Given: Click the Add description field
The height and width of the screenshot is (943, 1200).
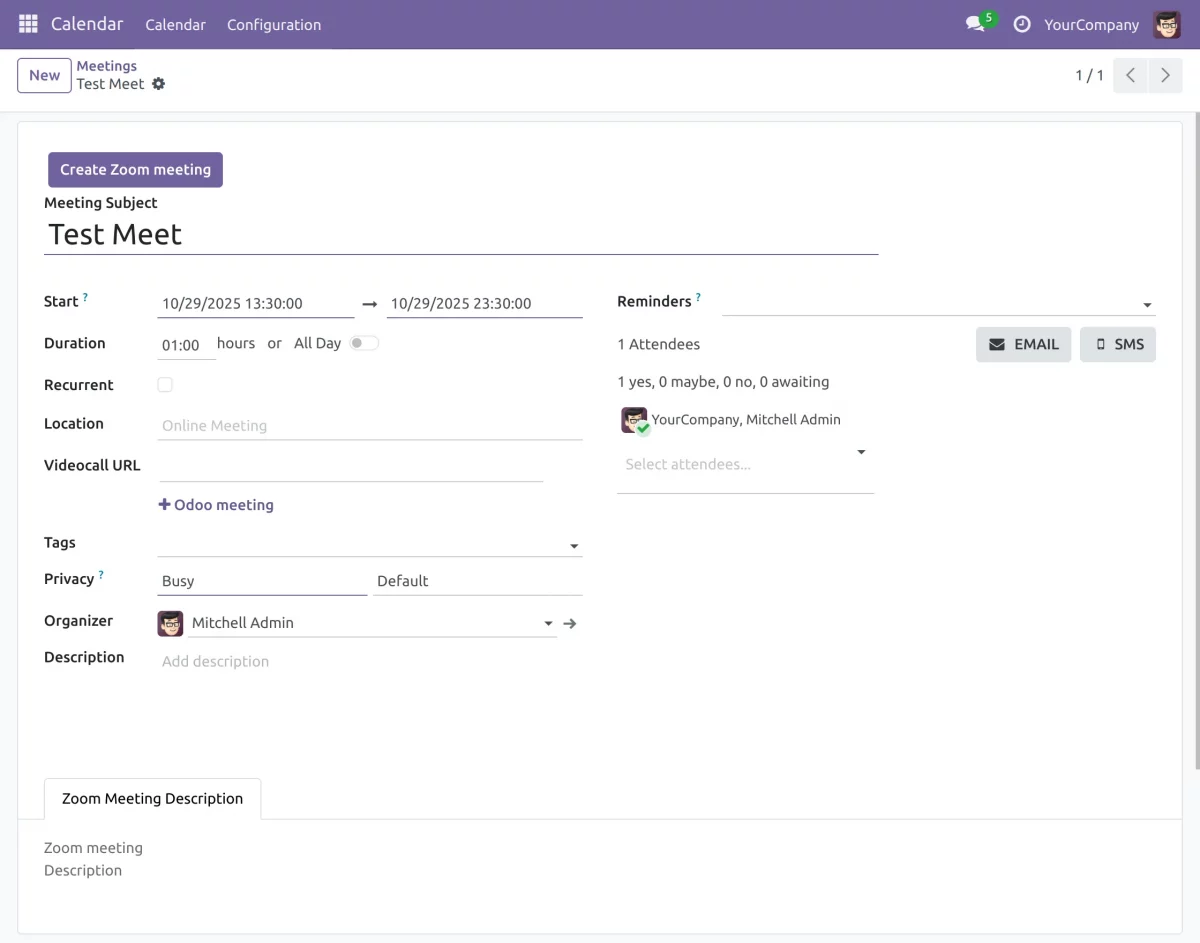Looking at the screenshot, I should point(370,661).
